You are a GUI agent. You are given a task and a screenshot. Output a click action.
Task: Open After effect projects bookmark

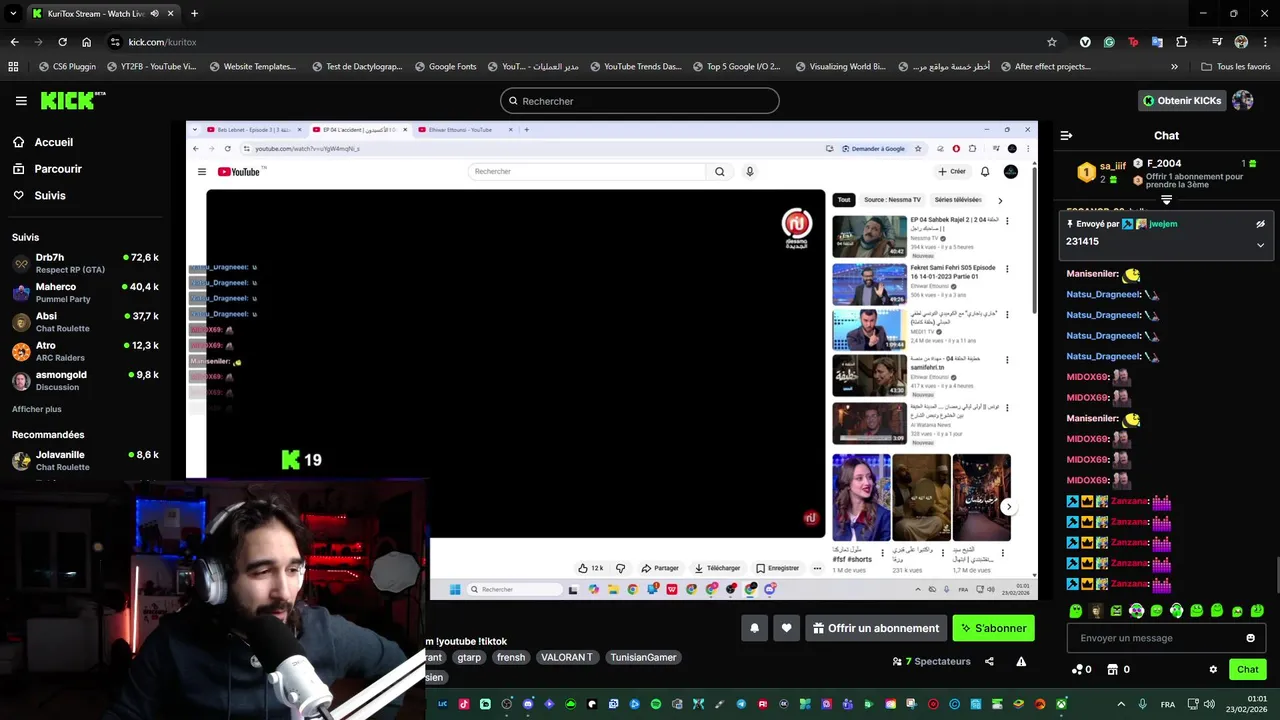tap(1045, 67)
